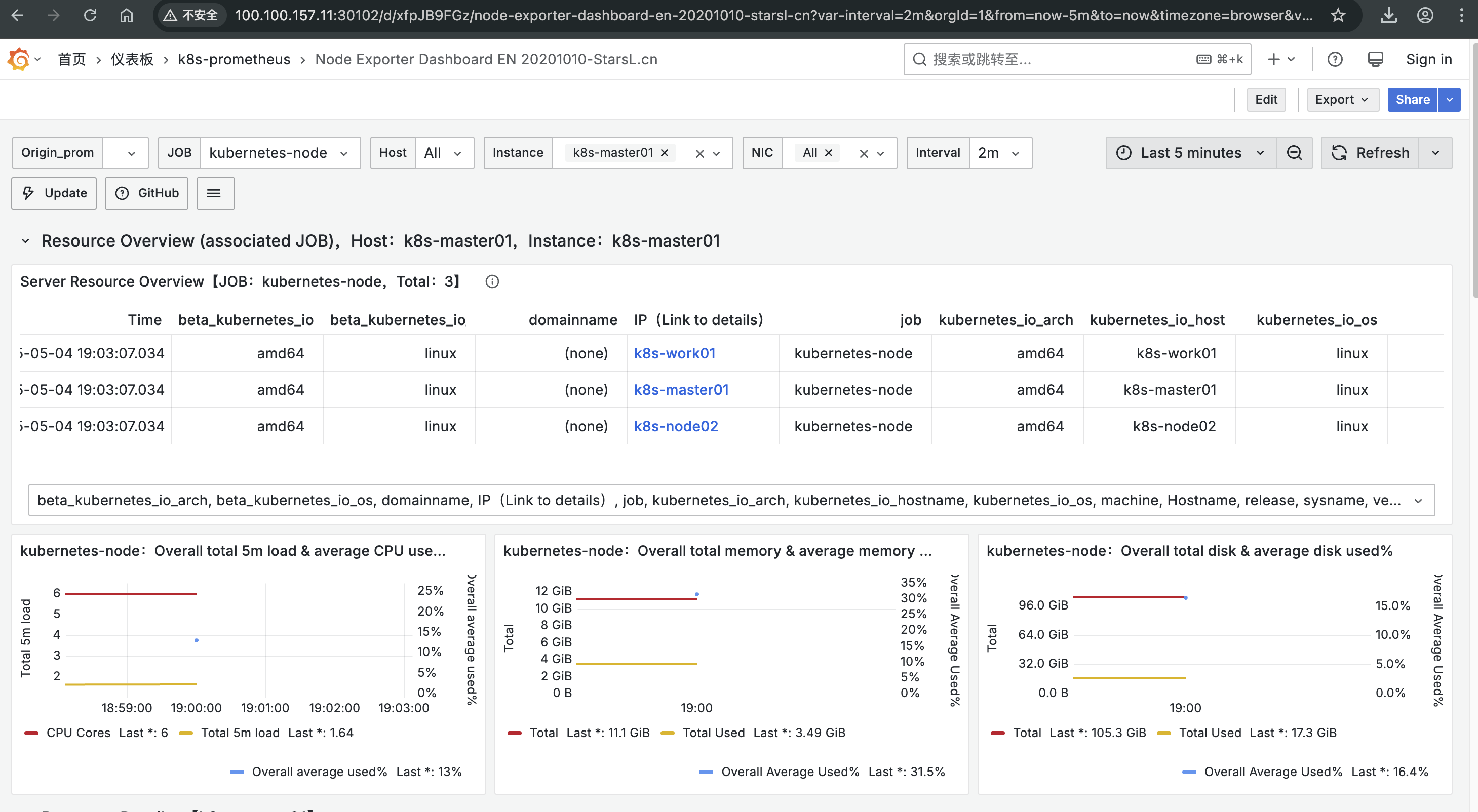Expand the NIC selector chevron

coord(881,154)
